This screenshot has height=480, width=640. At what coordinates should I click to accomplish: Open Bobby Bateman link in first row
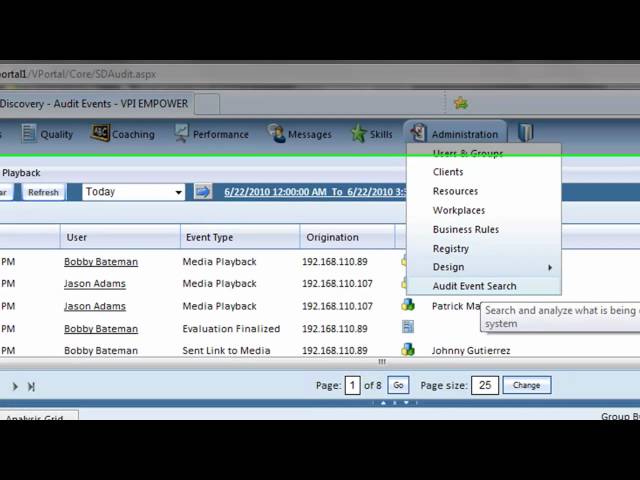(x=101, y=262)
